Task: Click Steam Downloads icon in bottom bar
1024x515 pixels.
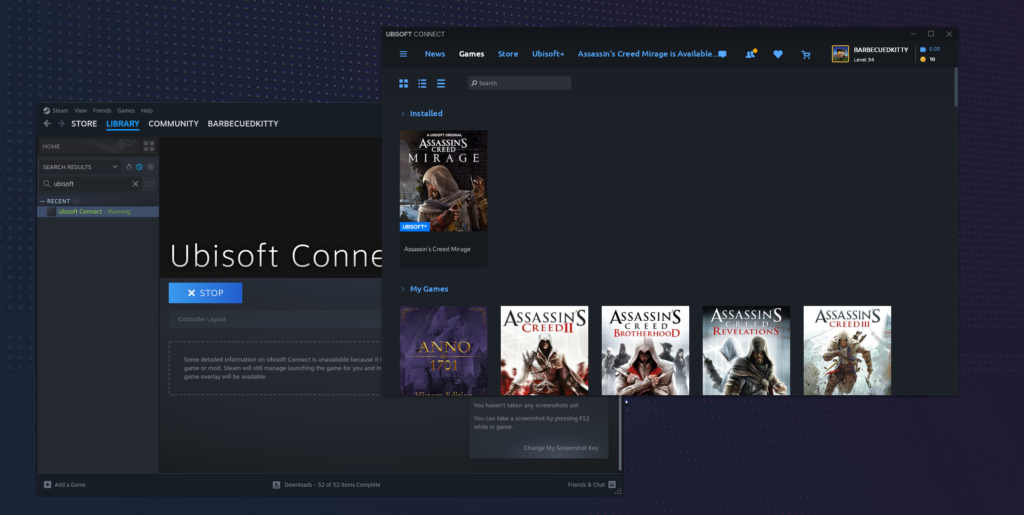Action: (x=276, y=485)
